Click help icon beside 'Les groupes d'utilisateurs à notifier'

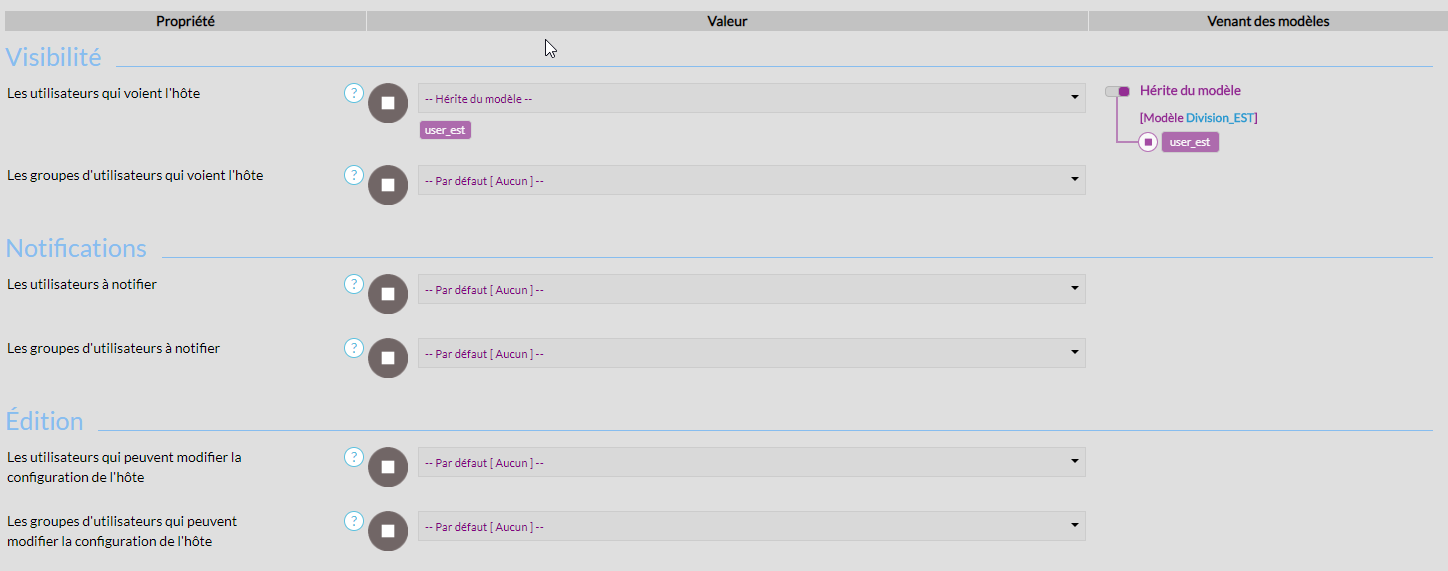pyautogui.click(x=354, y=348)
